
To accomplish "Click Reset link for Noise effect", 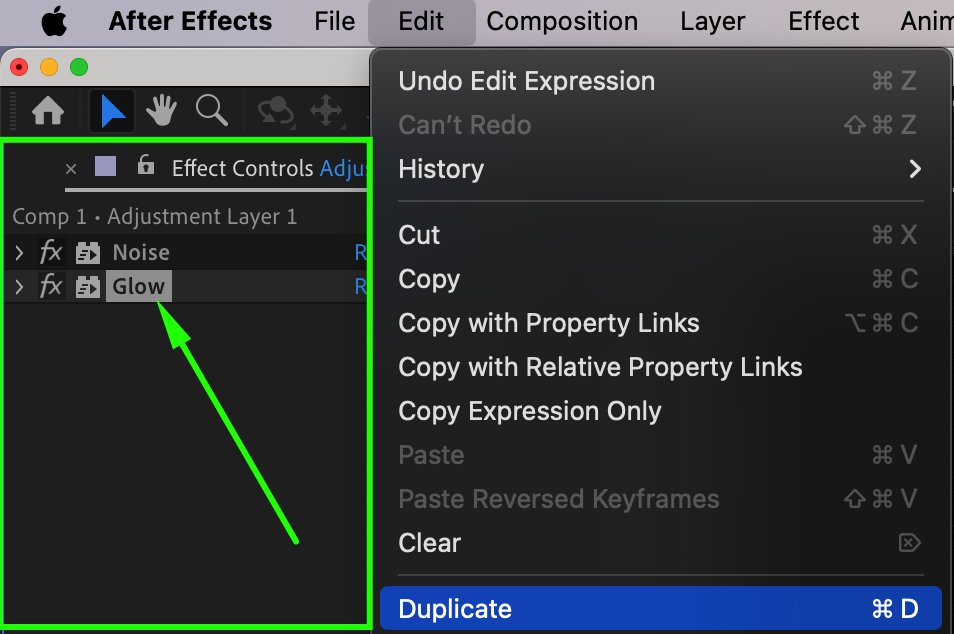I will (x=361, y=252).
